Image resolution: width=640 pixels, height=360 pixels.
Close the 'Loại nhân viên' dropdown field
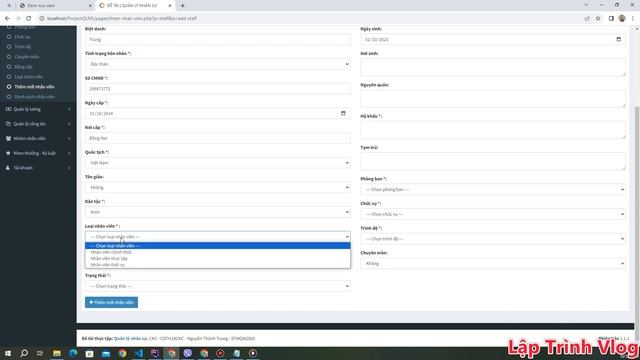218,237
